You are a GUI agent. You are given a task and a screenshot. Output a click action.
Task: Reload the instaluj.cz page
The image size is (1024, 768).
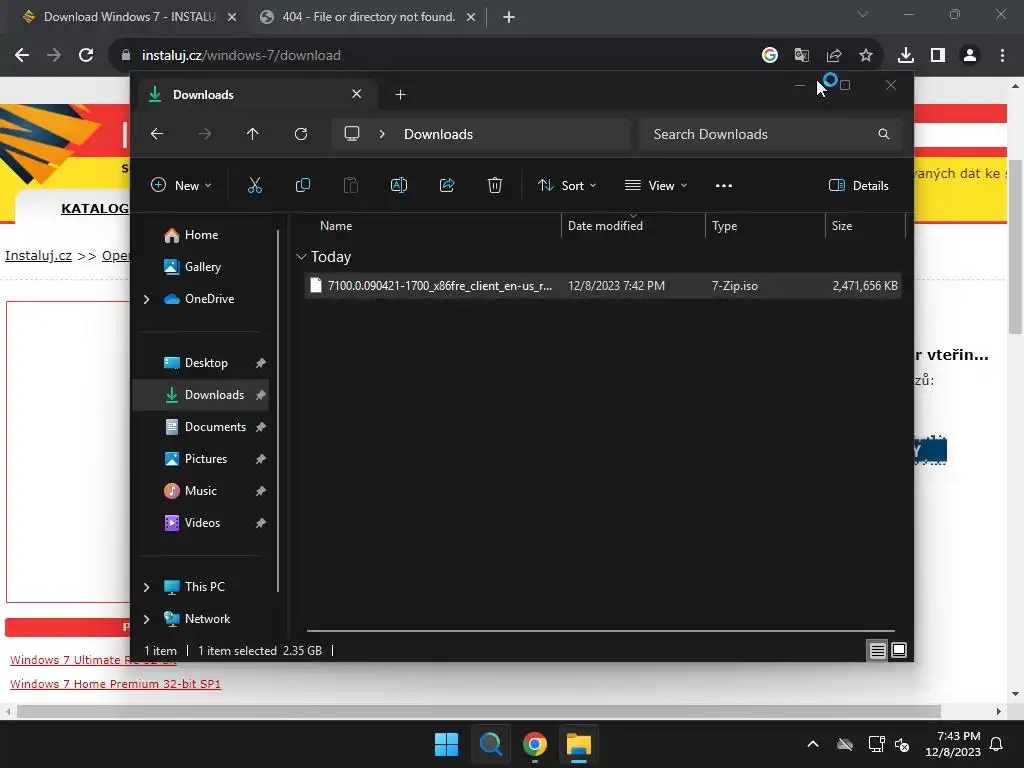click(x=86, y=55)
